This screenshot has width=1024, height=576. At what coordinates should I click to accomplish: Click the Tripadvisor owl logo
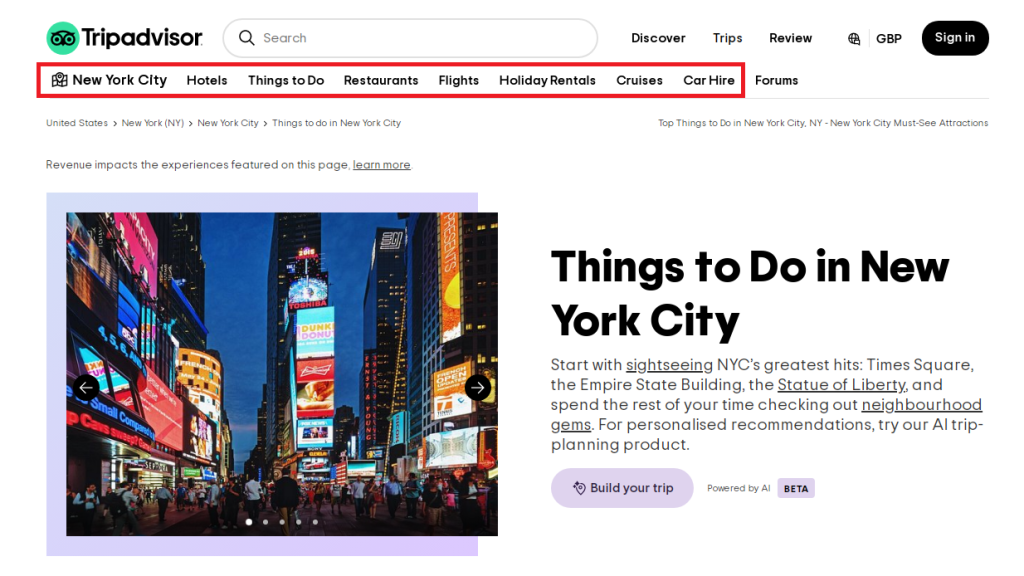click(63, 38)
